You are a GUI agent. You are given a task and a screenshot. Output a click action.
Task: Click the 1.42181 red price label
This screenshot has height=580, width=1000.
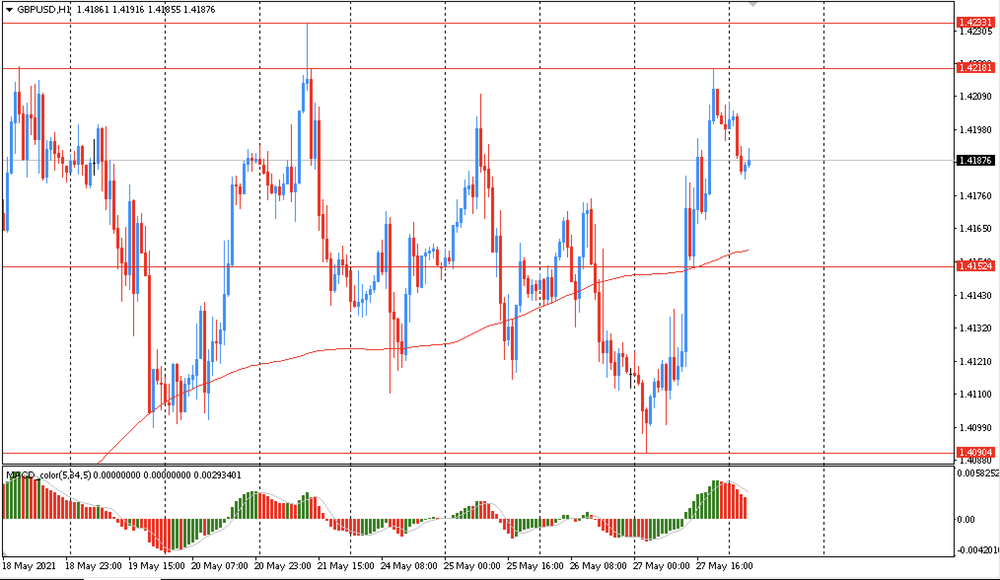pyautogui.click(x=975, y=68)
